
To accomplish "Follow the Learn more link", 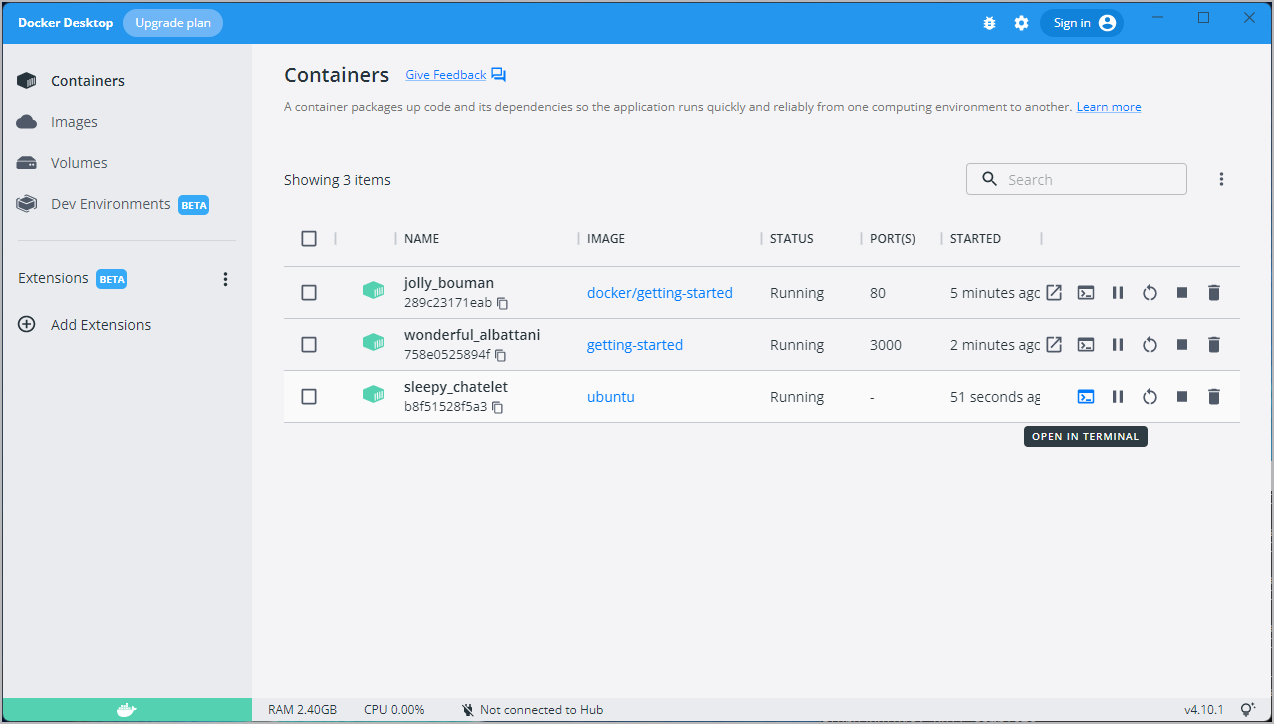I will point(1109,107).
